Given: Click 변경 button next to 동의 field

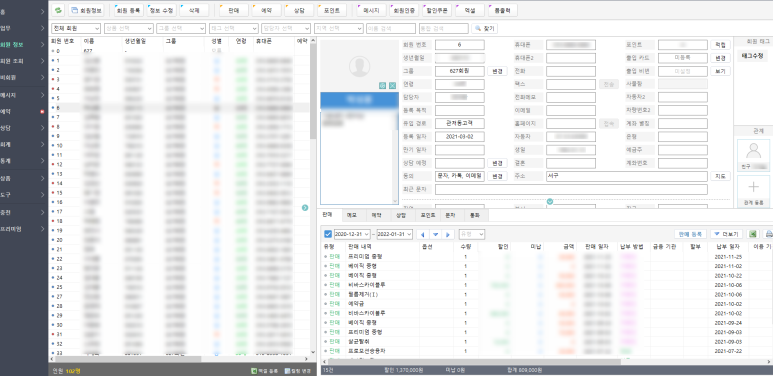Looking at the screenshot, I should (497, 176).
